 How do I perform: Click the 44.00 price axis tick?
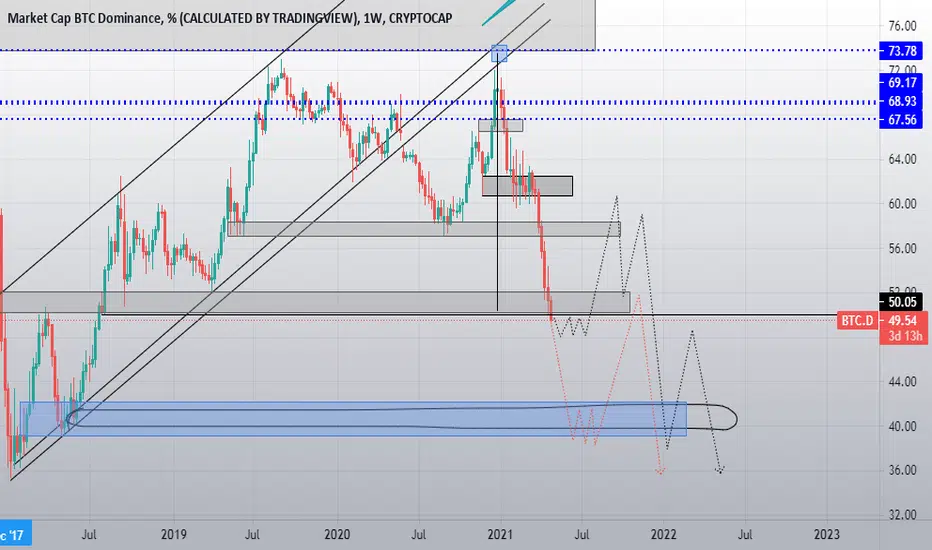pos(902,382)
